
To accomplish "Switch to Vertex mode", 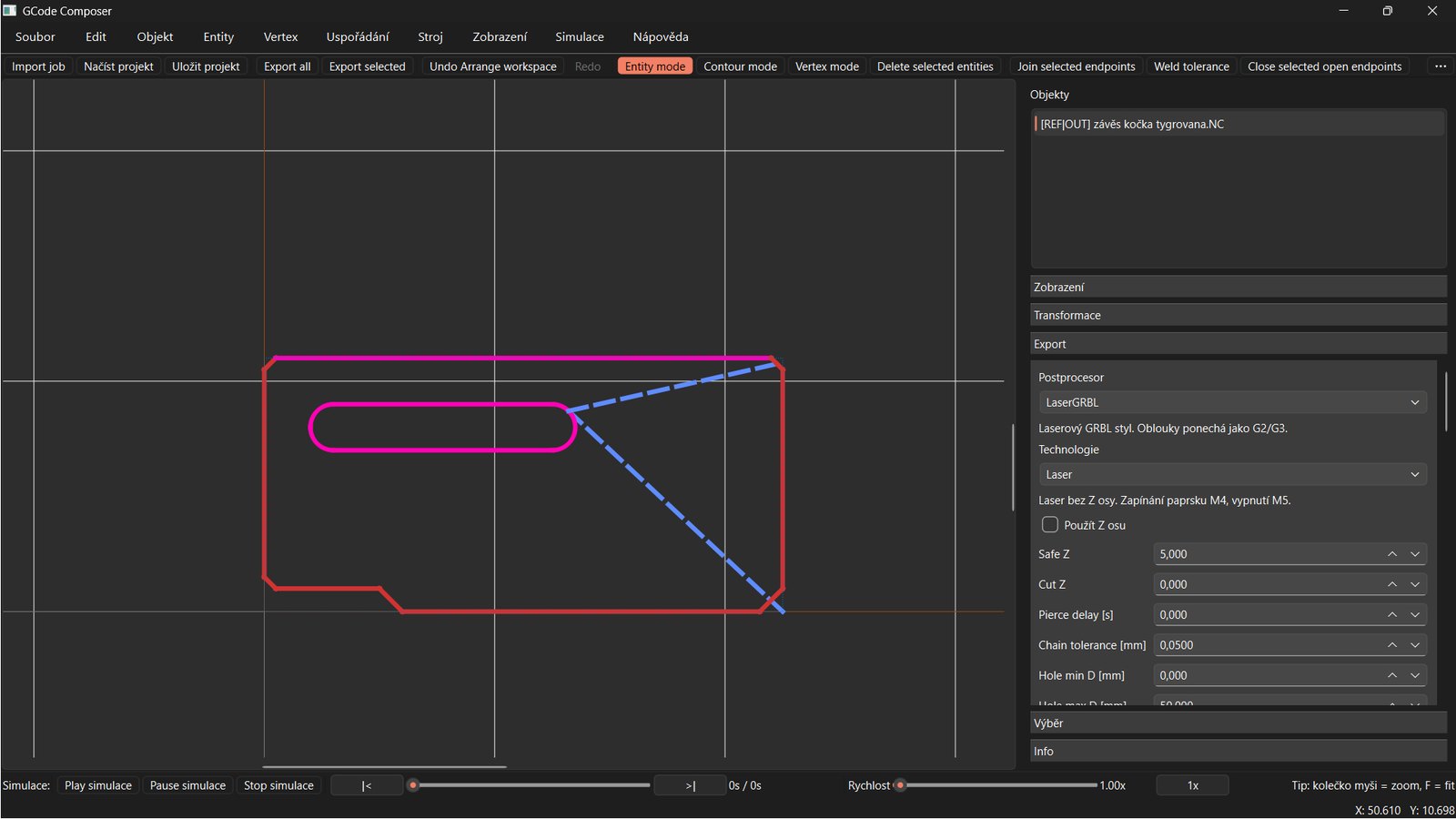I will point(826,66).
